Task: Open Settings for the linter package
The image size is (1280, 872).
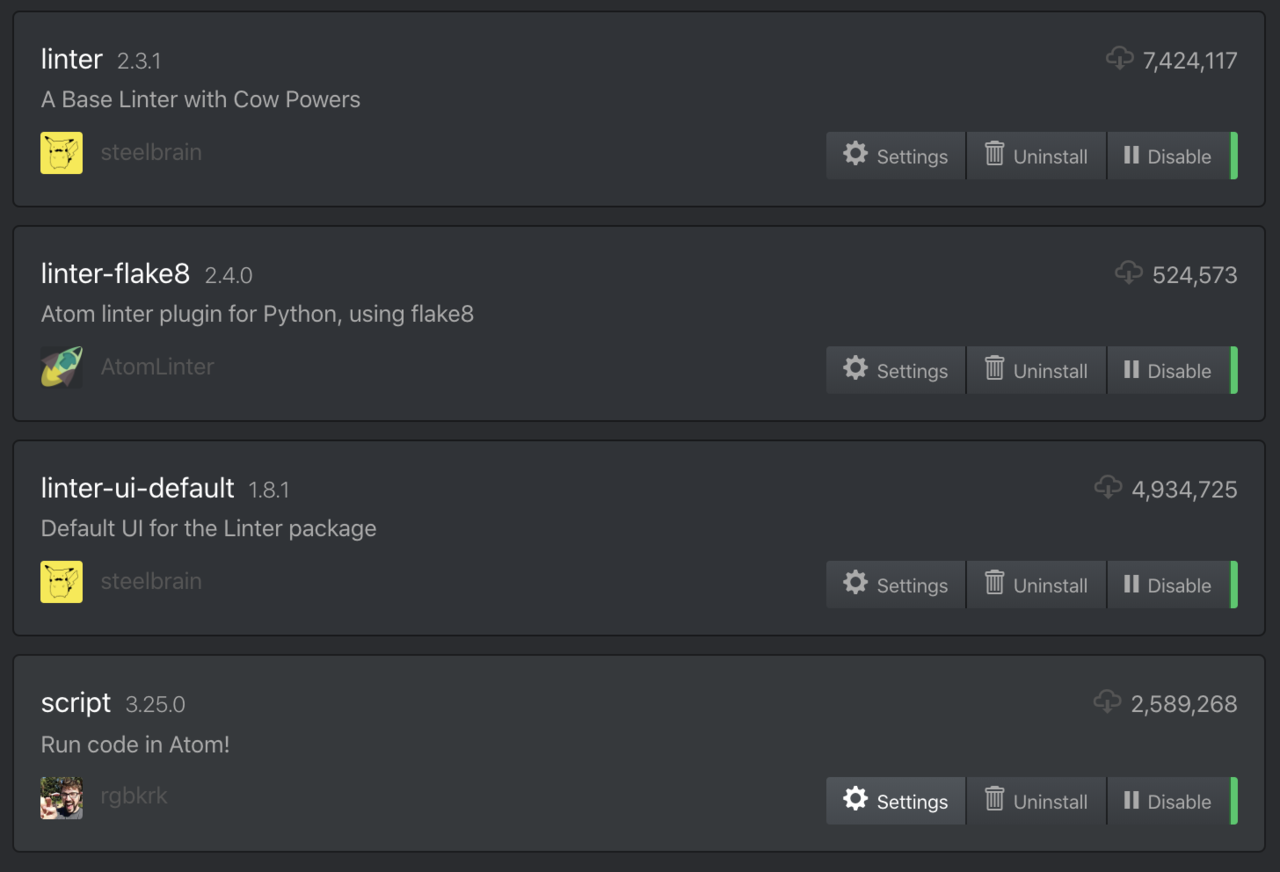Action: pos(895,156)
